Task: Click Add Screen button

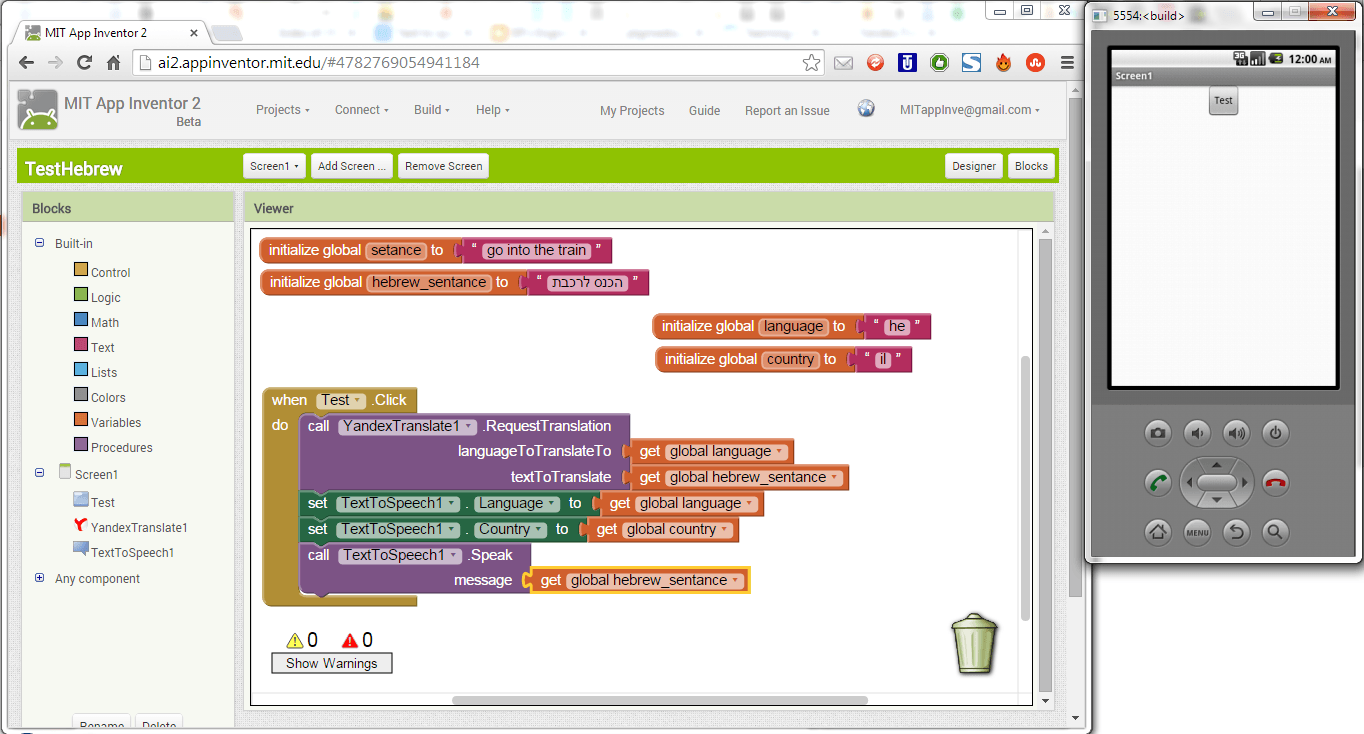Action: point(352,166)
